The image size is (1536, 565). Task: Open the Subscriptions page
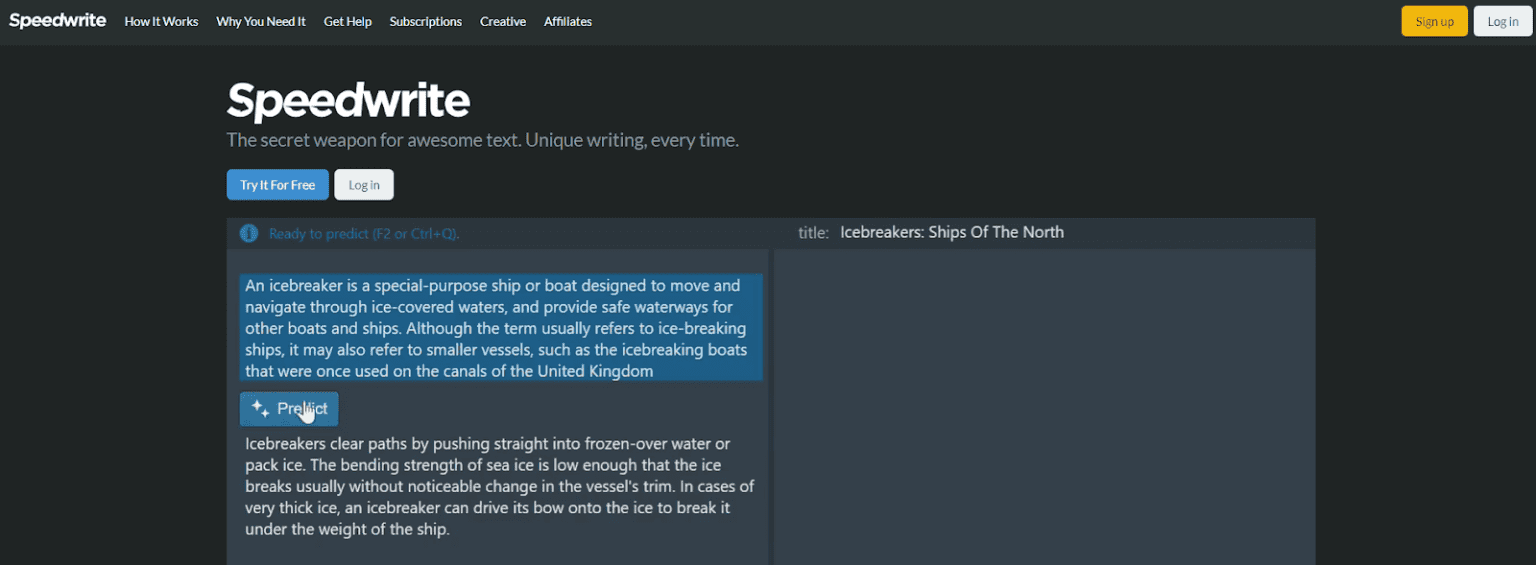point(426,21)
